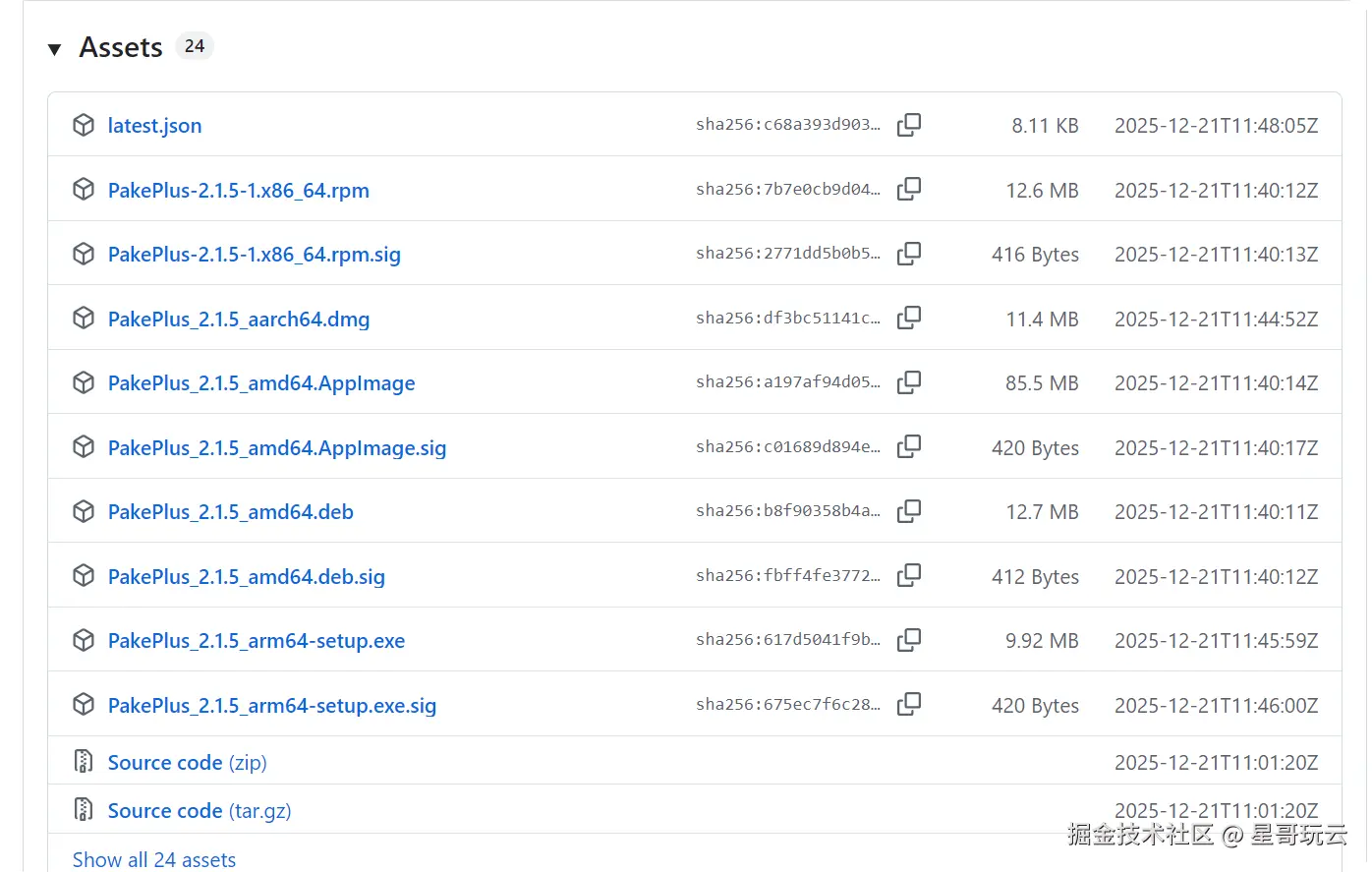Copy the SHA256 hash for latest.json
The width and height of the screenshot is (1372, 872).
click(x=909, y=125)
